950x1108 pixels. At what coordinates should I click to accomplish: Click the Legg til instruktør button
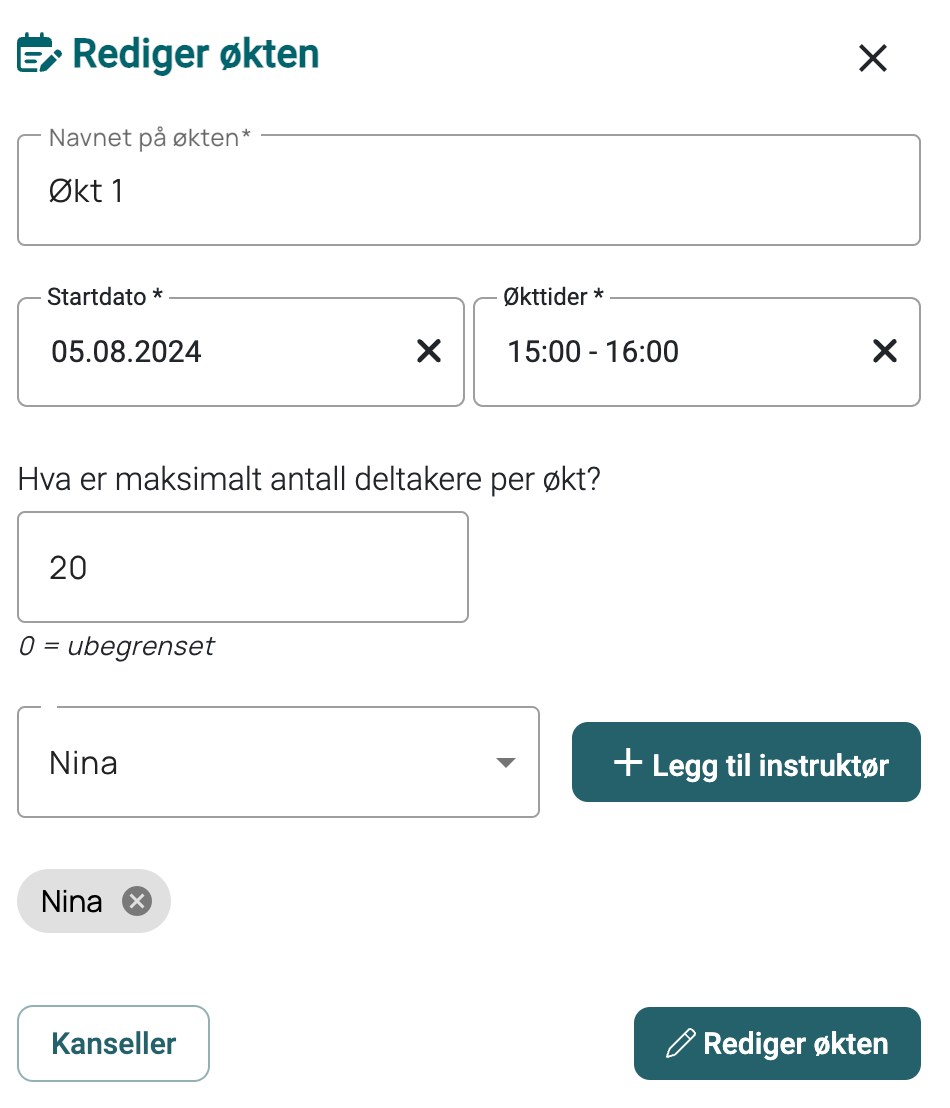coord(746,762)
